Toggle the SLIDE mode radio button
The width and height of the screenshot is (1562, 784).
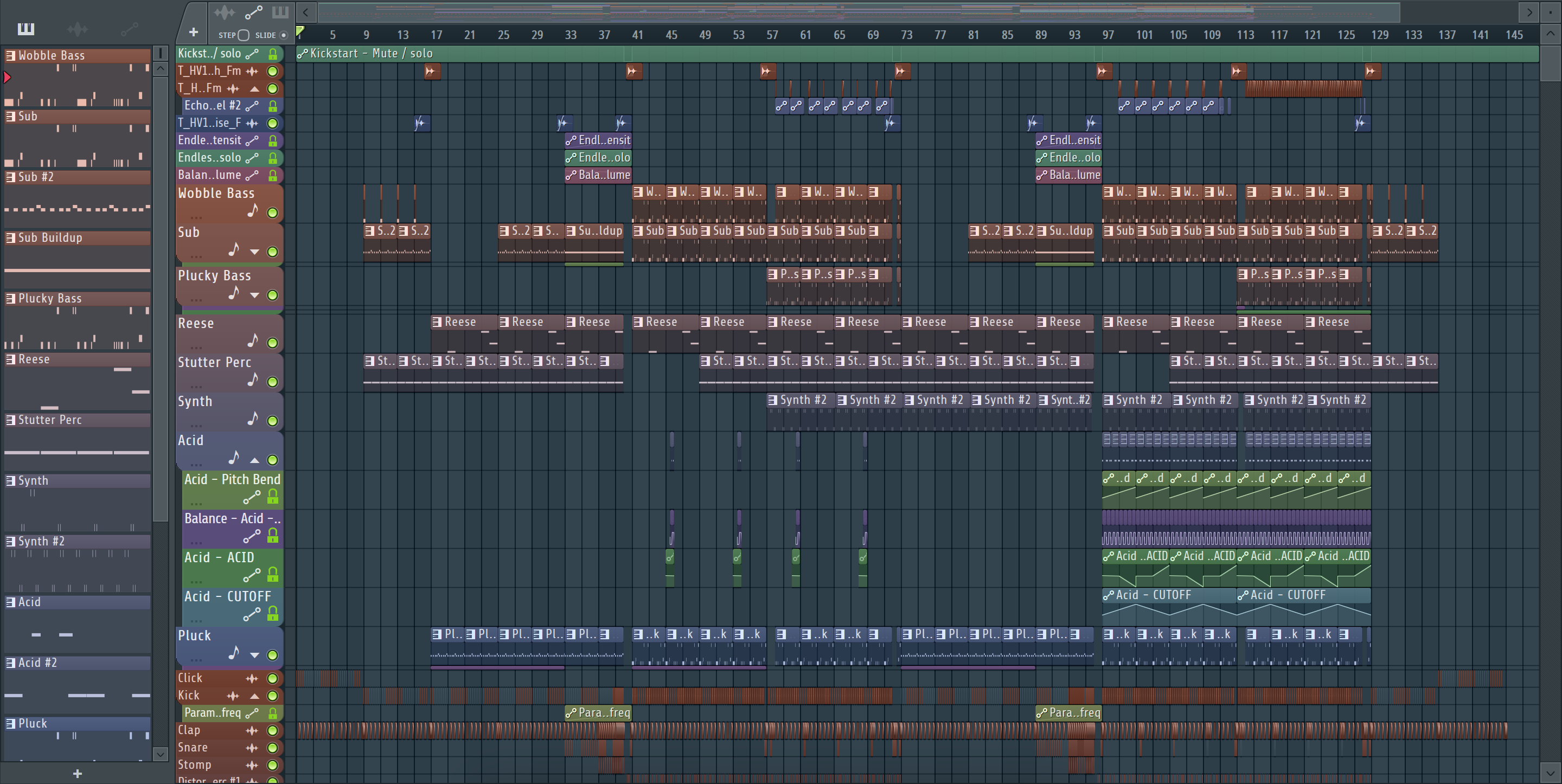click(x=283, y=35)
